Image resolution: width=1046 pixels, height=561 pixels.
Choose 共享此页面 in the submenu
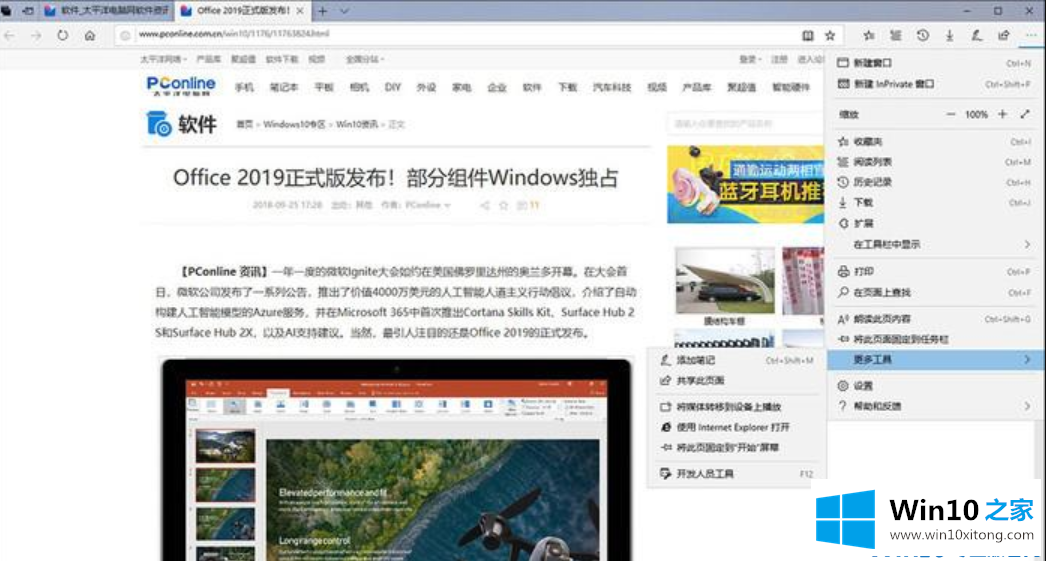click(735, 380)
